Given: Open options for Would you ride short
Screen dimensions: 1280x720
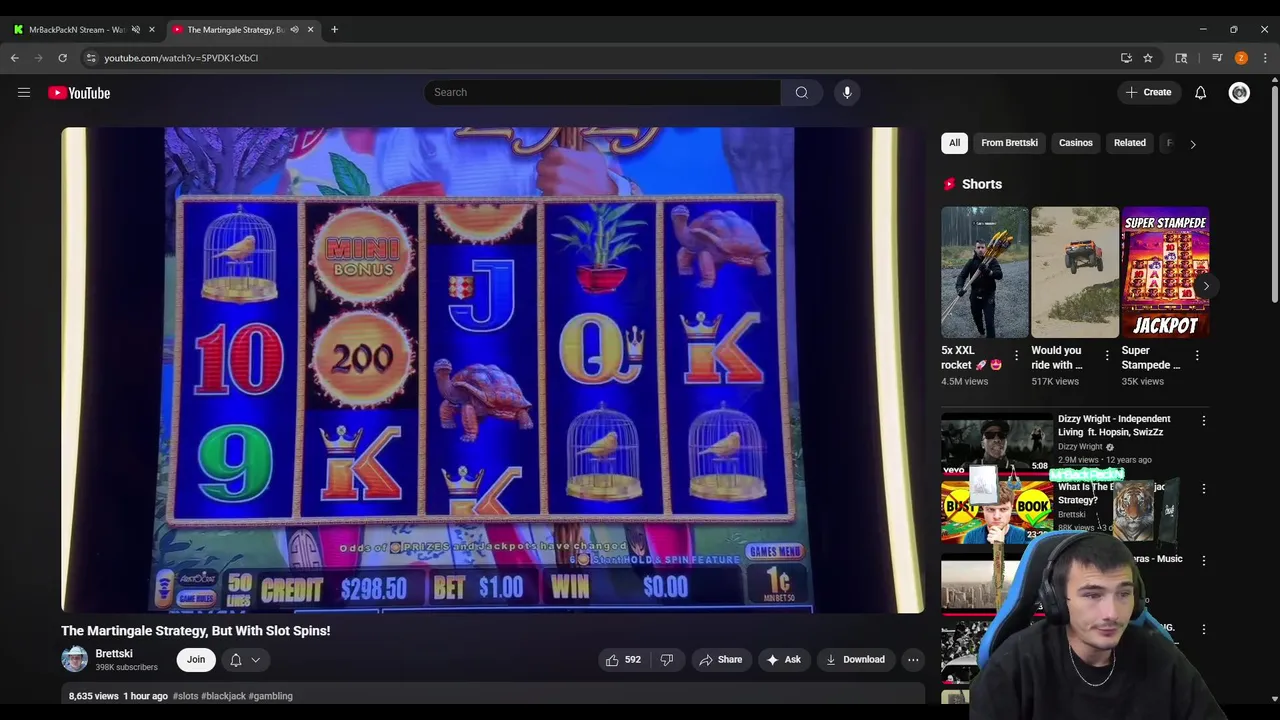Looking at the screenshot, I should (1107, 355).
